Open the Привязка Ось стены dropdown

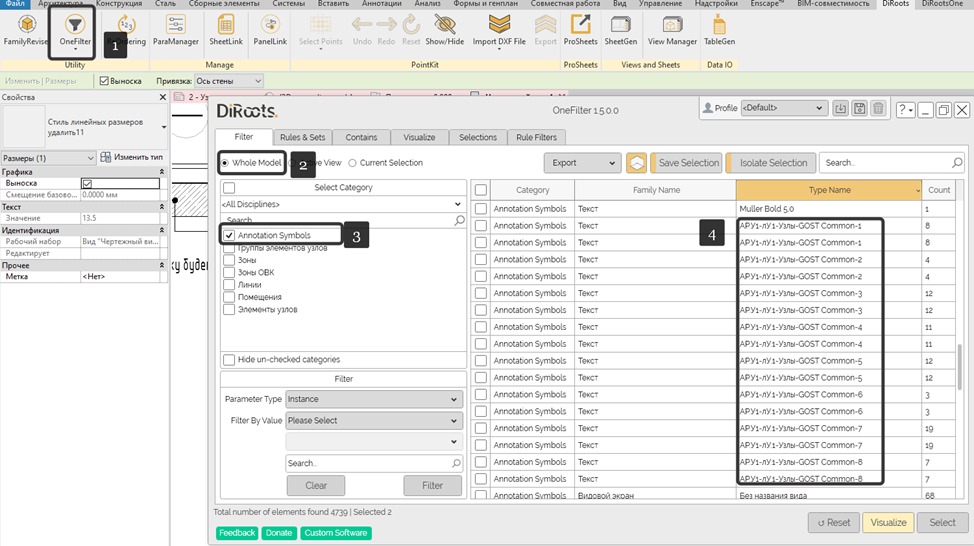[x=229, y=81]
